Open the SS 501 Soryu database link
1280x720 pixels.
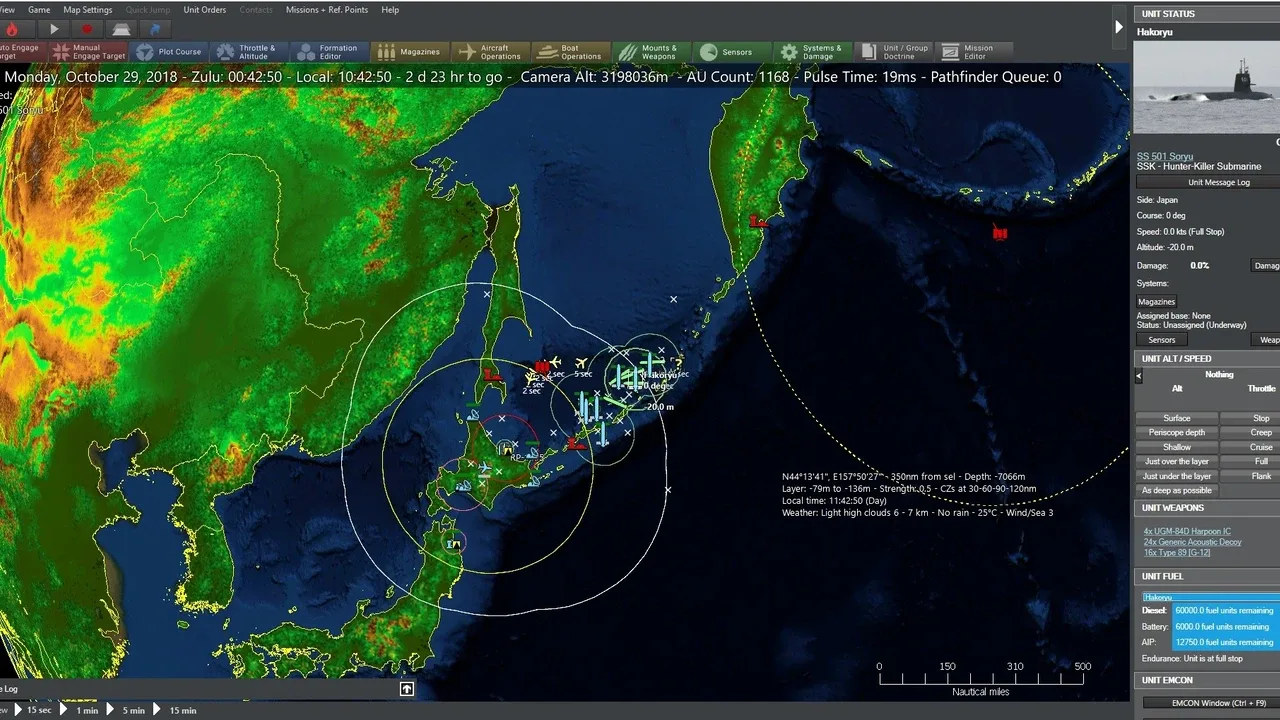[1164, 156]
